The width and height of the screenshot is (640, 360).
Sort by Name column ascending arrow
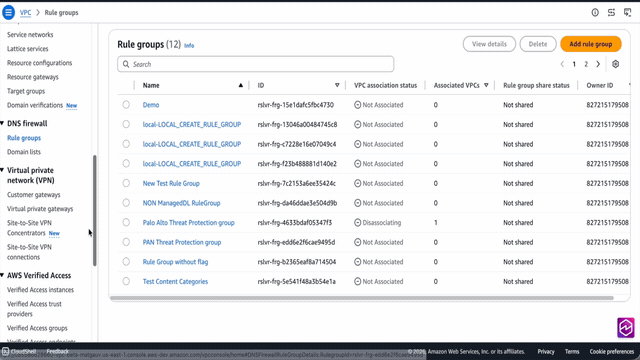click(x=240, y=85)
